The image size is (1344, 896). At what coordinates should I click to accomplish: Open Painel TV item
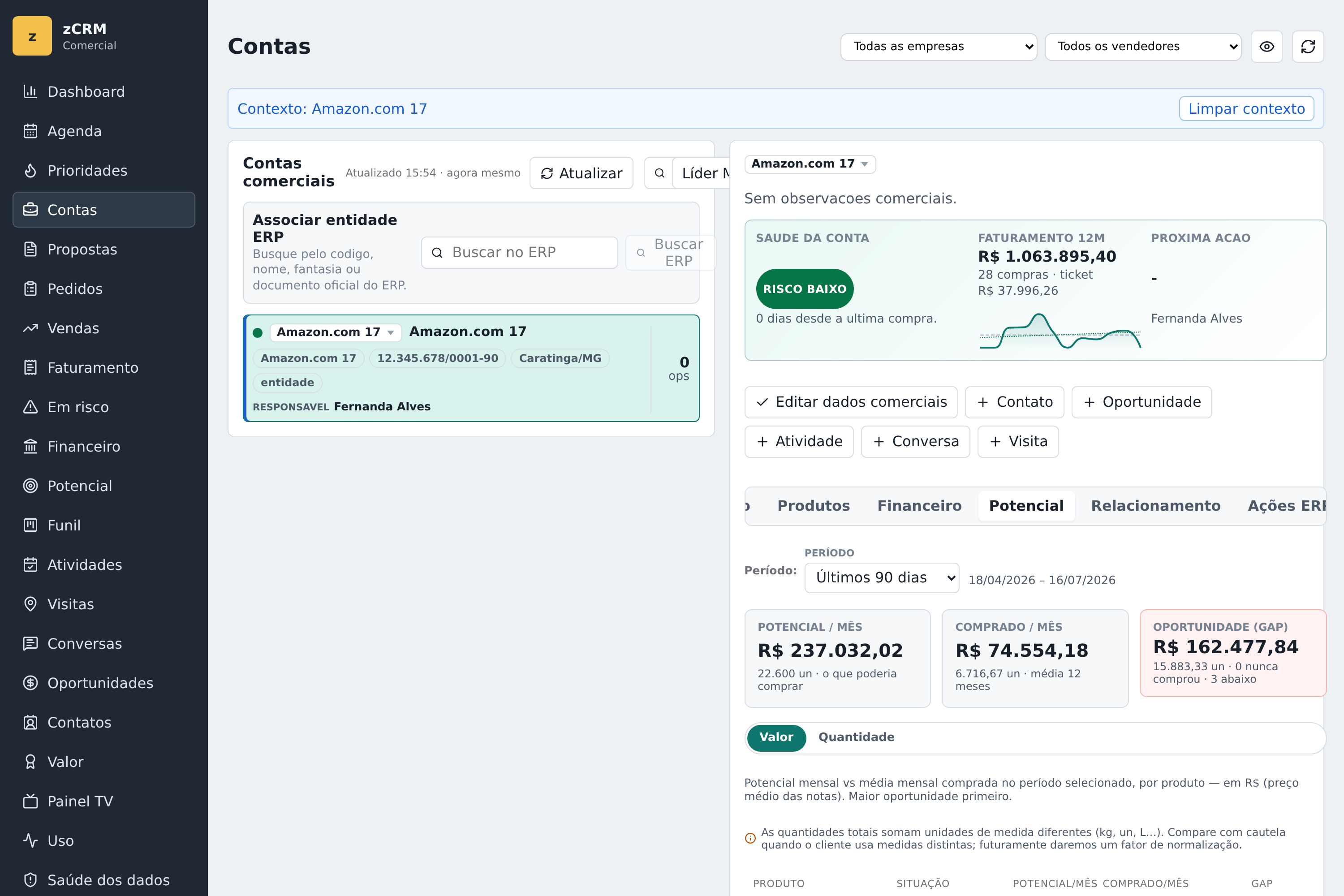click(103, 801)
